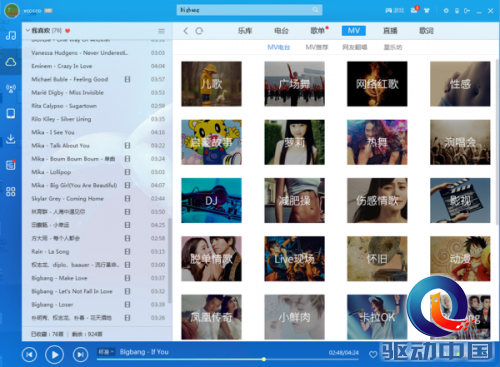Viewport: 500px width, 367px height.
Task: Select the MV推荐 sub-tab
Action: [317, 47]
